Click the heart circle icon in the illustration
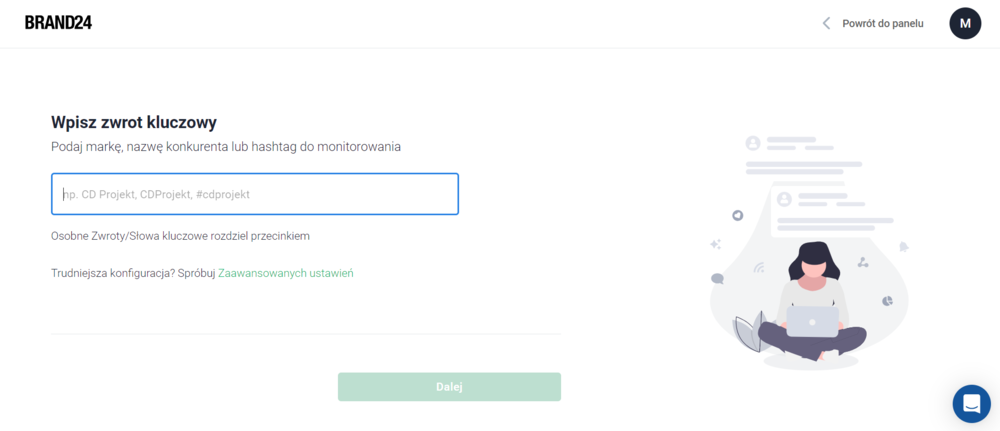The height and width of the screenshot is (431, 1000). click(x=737, y=215)
